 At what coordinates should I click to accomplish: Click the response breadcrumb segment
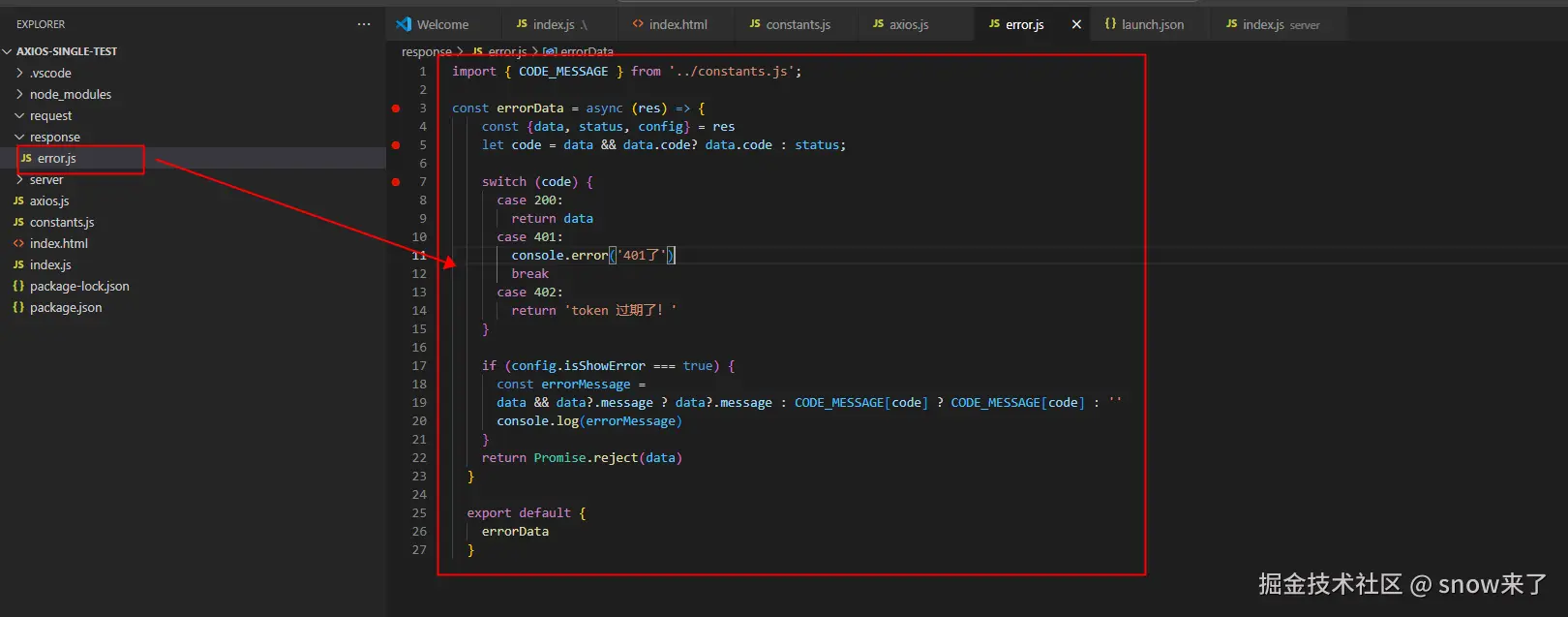click(x=426, y=51)
